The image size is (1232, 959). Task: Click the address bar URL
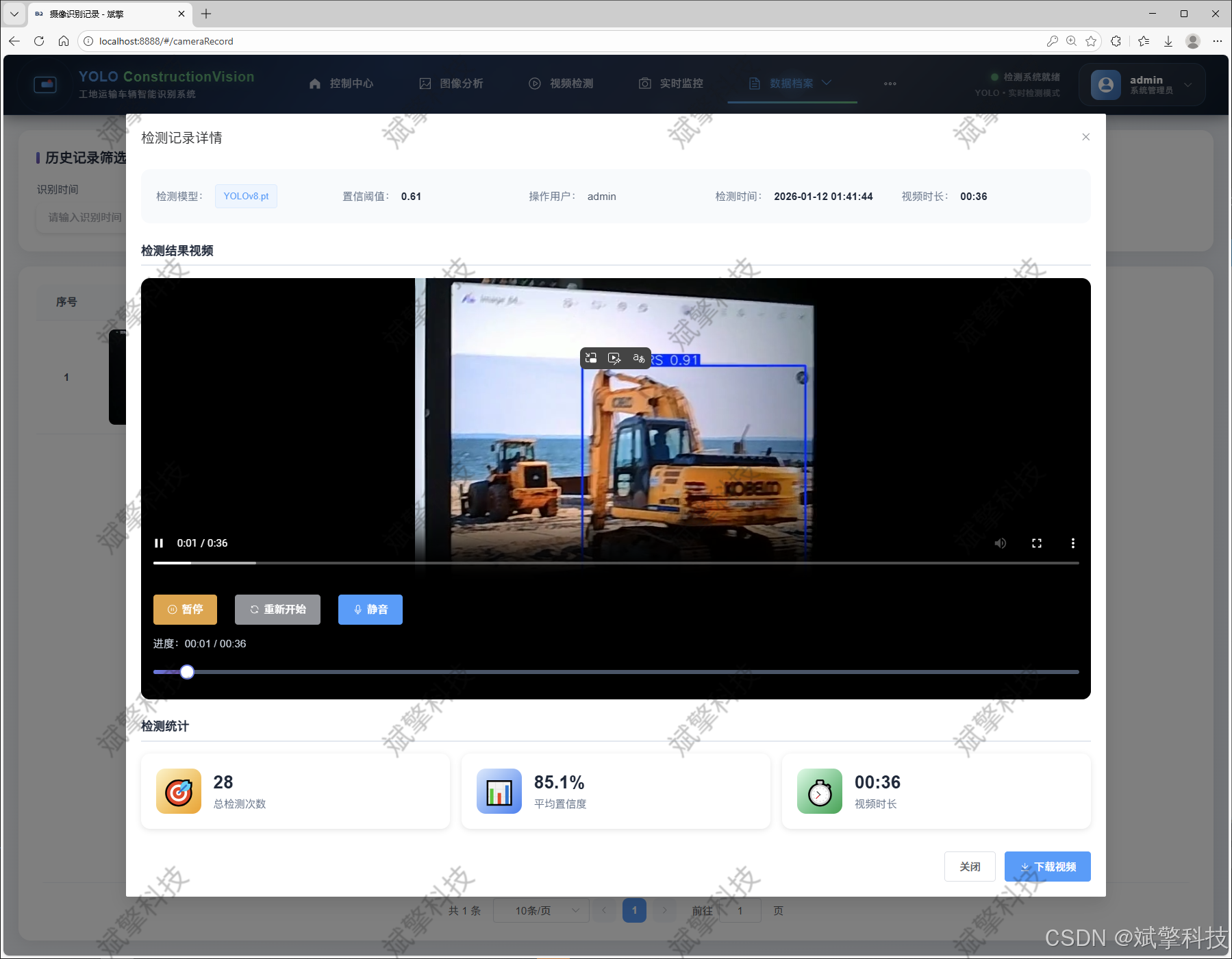coord(166,41)
